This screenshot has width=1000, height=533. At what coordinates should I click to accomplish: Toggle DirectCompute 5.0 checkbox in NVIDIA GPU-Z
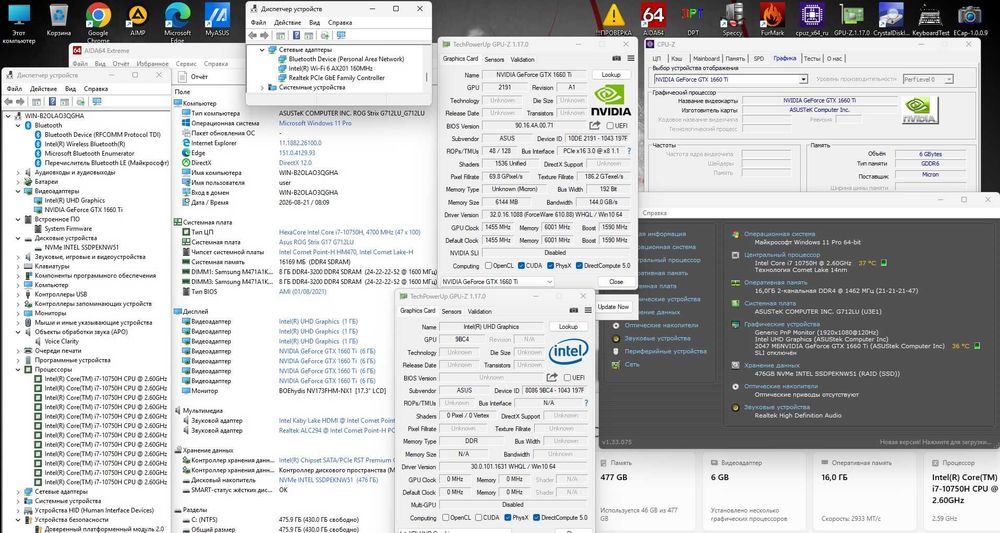(579, 266)
